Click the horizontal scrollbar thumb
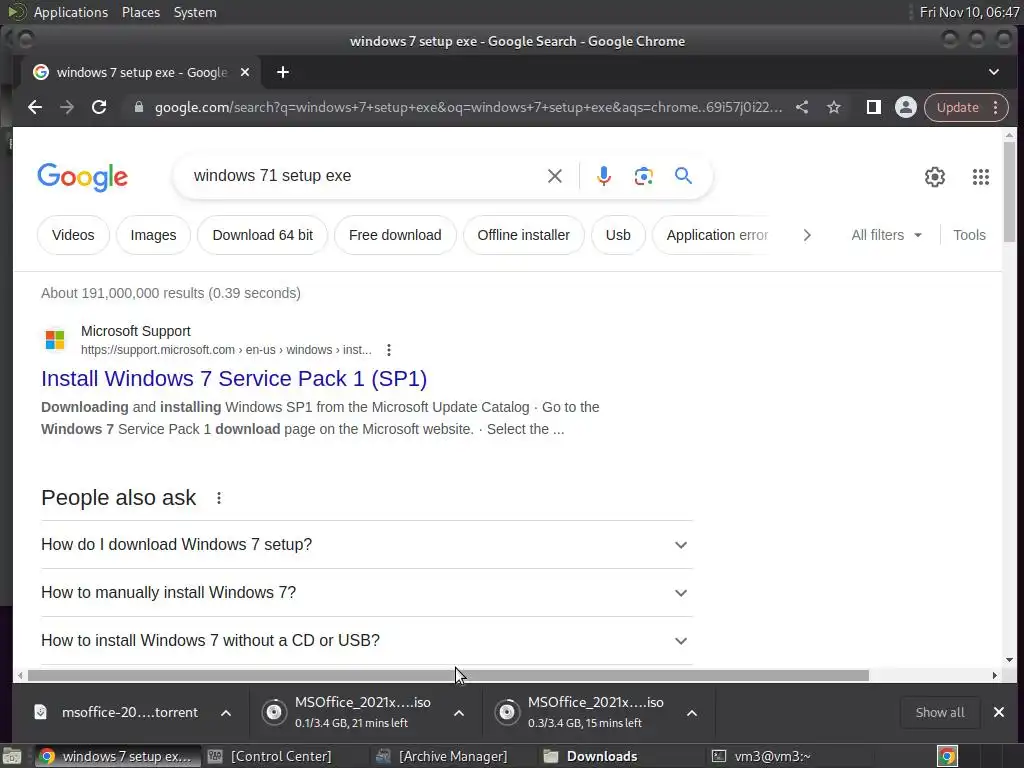Image resolution: width=1024 pixels, height=768 pixels. pos(448,675)
